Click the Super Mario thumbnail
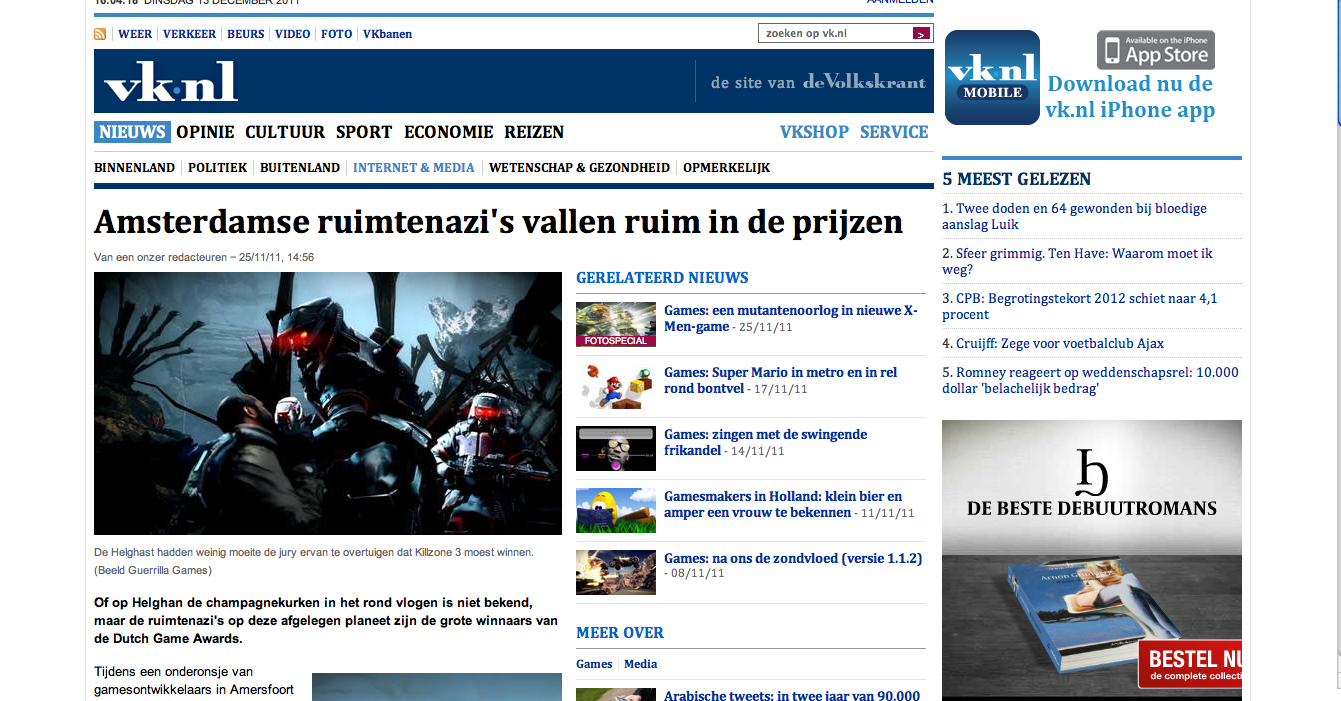Screen dimensions: 1341x701 616,386
